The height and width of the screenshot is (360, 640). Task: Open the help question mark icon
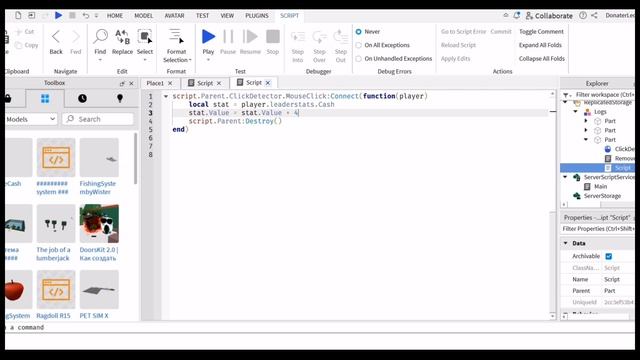583,16
